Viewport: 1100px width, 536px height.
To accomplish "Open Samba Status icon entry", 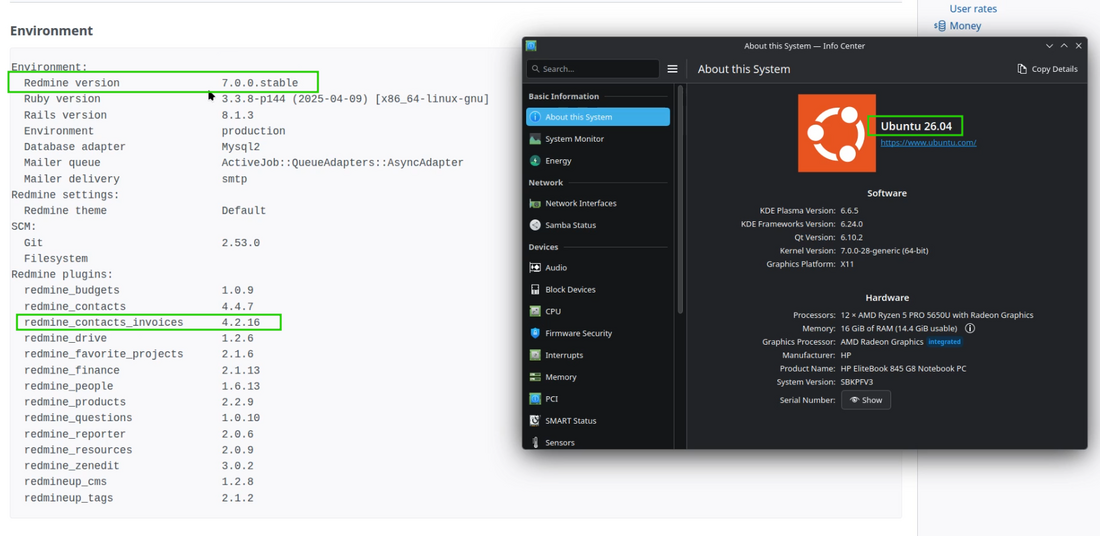I will click(x=535, y=225).
